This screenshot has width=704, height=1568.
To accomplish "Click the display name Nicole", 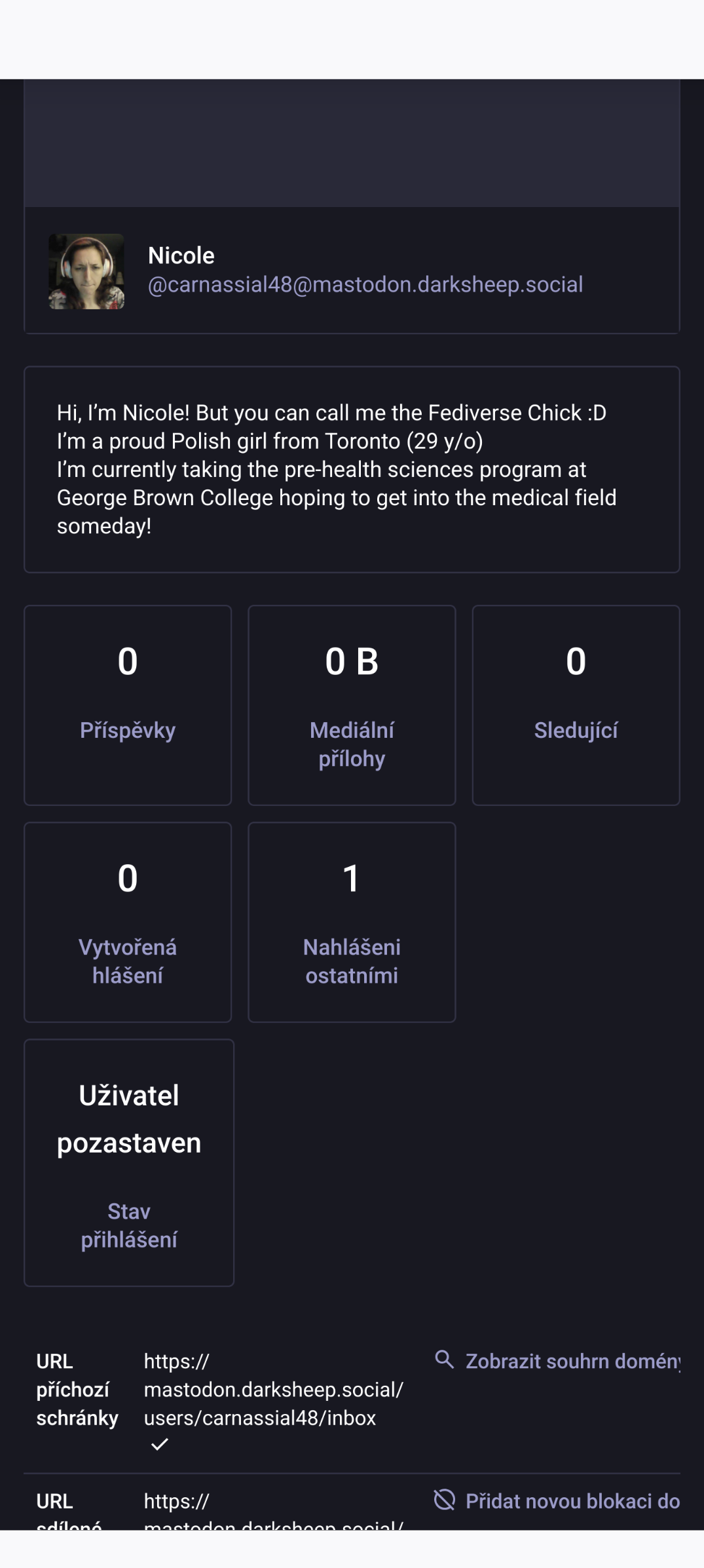I will tap(181, 256).
